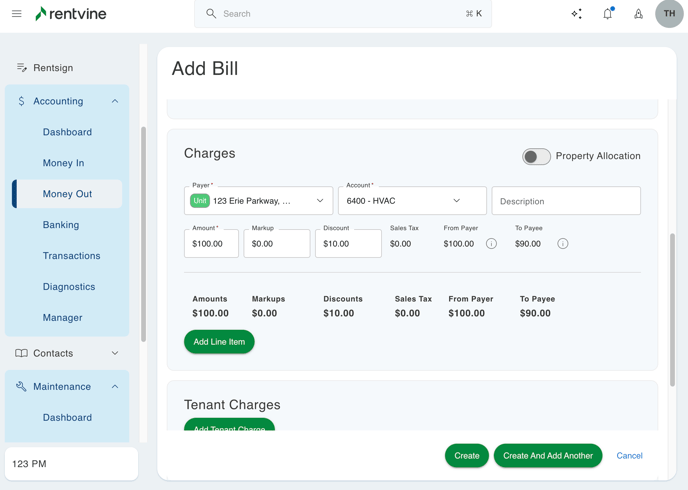
Task: Go to Money In page
Action: (63, 163)
